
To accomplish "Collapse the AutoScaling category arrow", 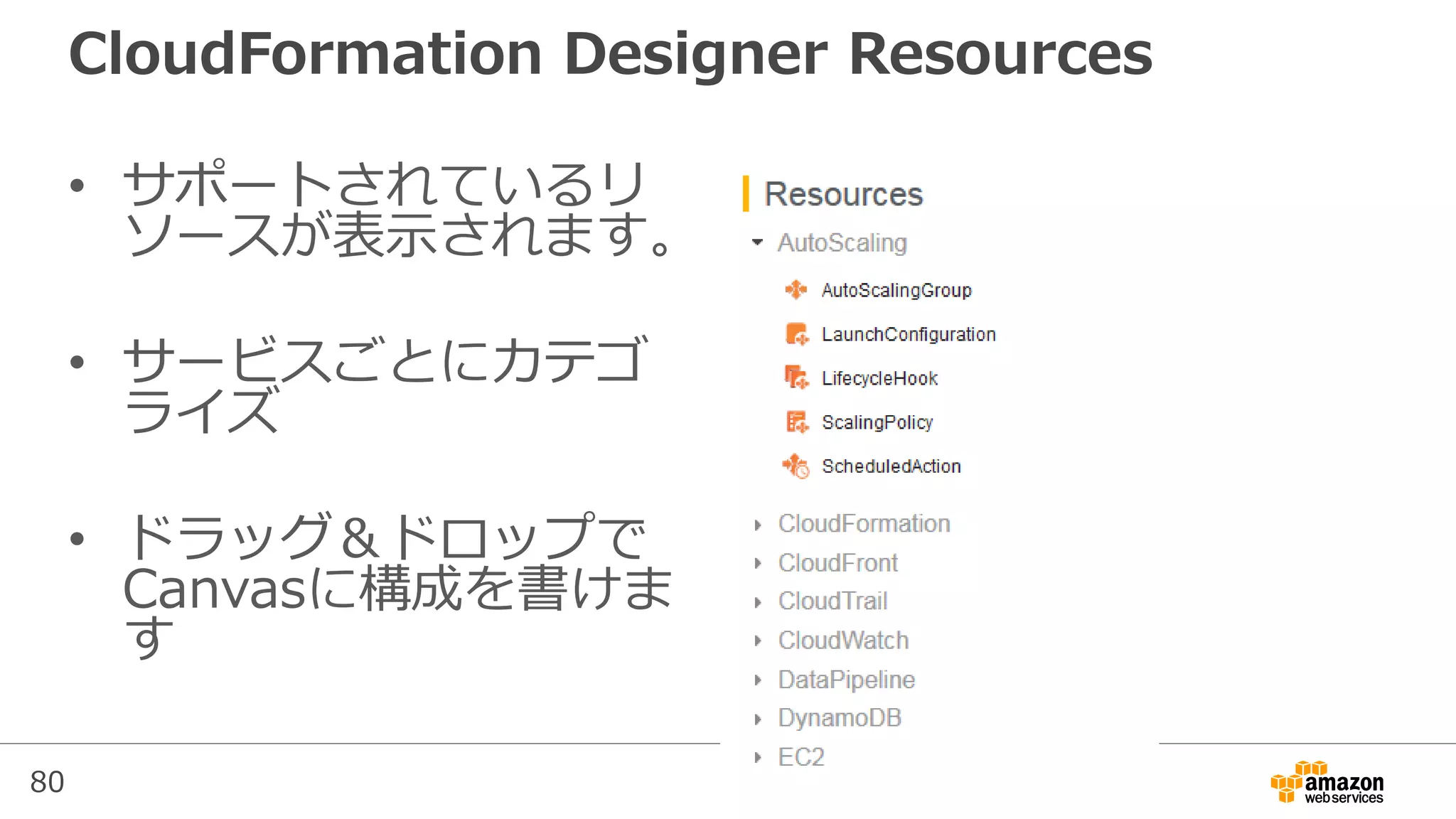I will 757,242.
